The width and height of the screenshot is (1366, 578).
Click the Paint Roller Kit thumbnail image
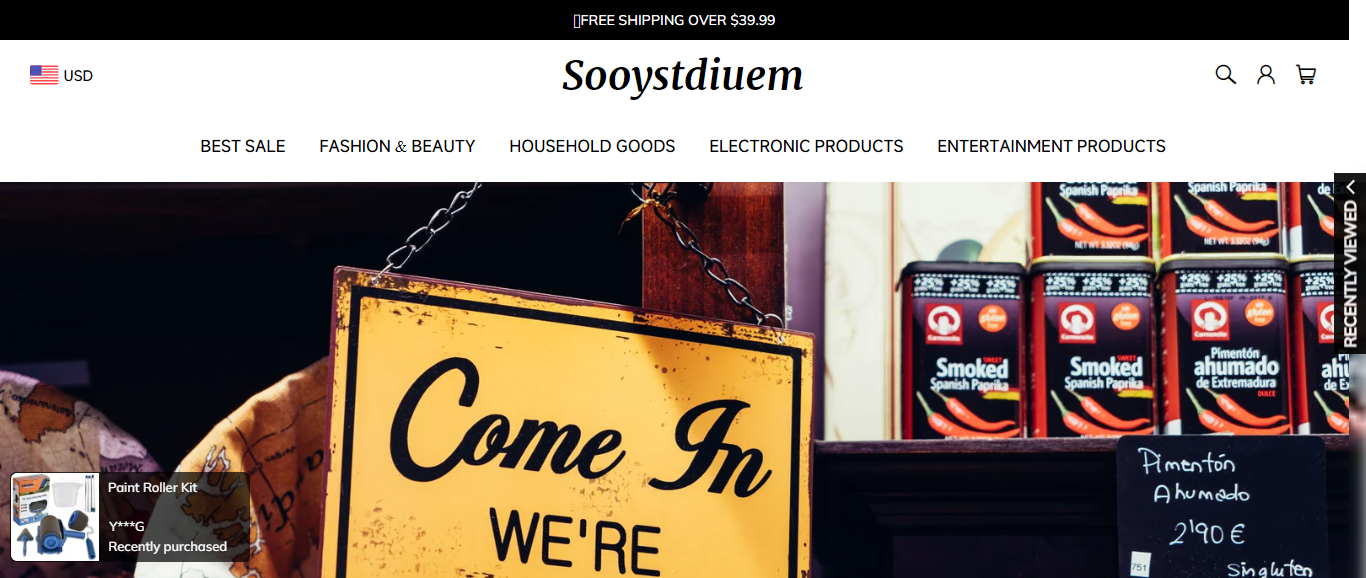tap(55, 517)
